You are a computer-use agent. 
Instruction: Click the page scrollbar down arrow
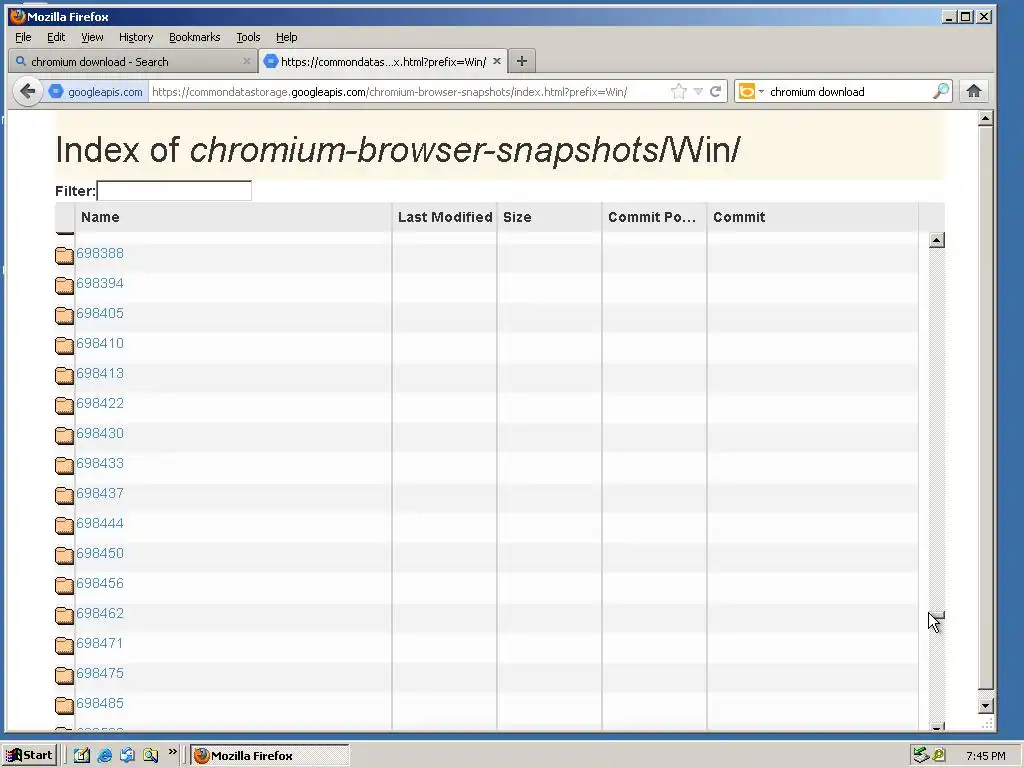pyautogui.click(x=986, y=706)
